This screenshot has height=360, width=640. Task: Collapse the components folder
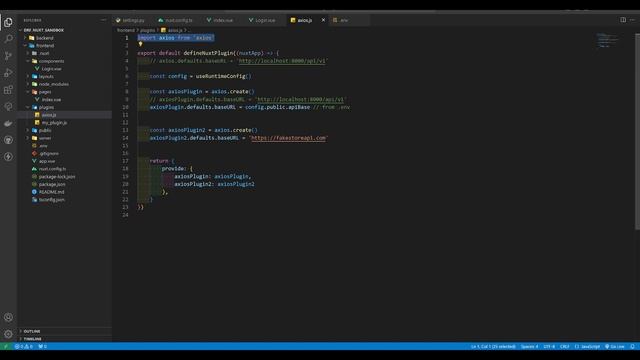pos(51,61)
